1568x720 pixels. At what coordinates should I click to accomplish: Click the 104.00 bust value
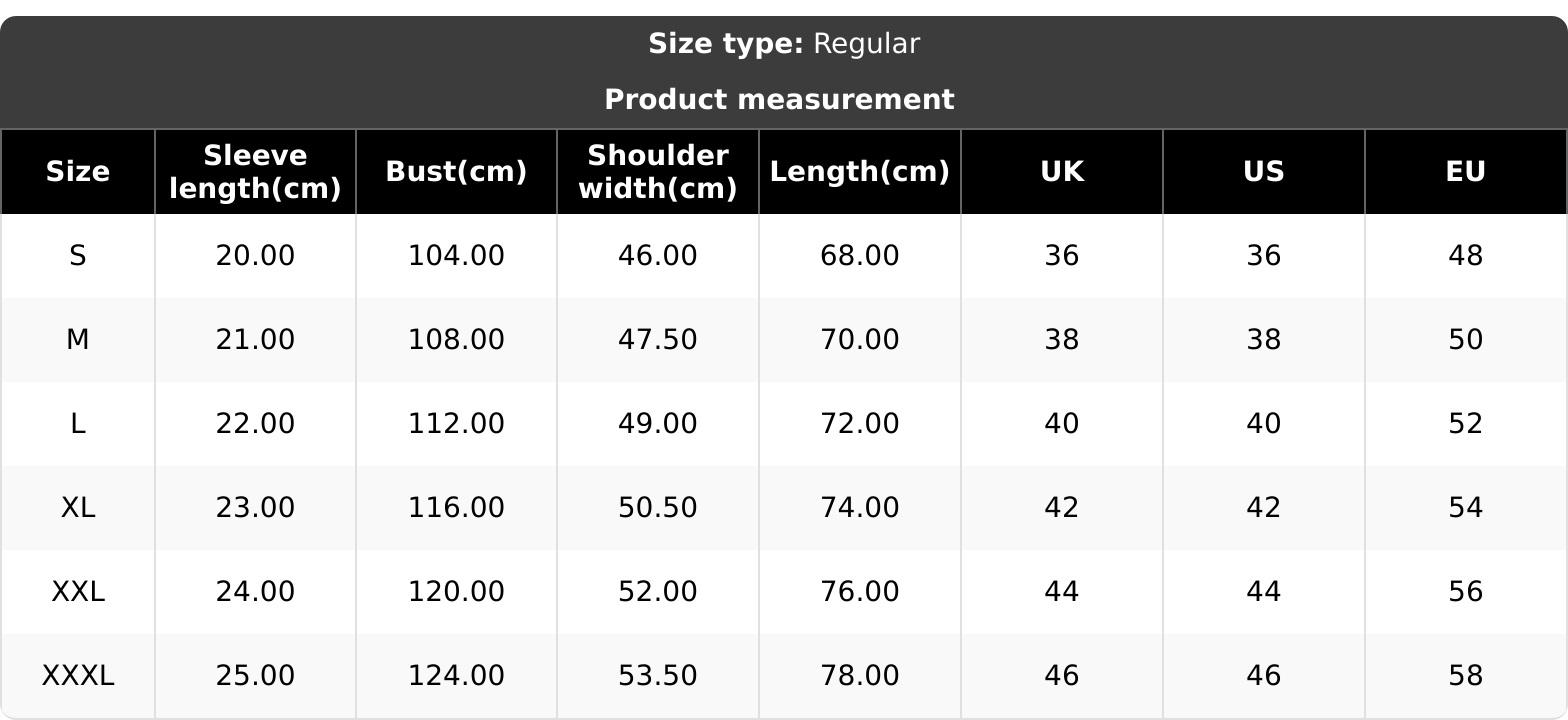pos(456,256)
